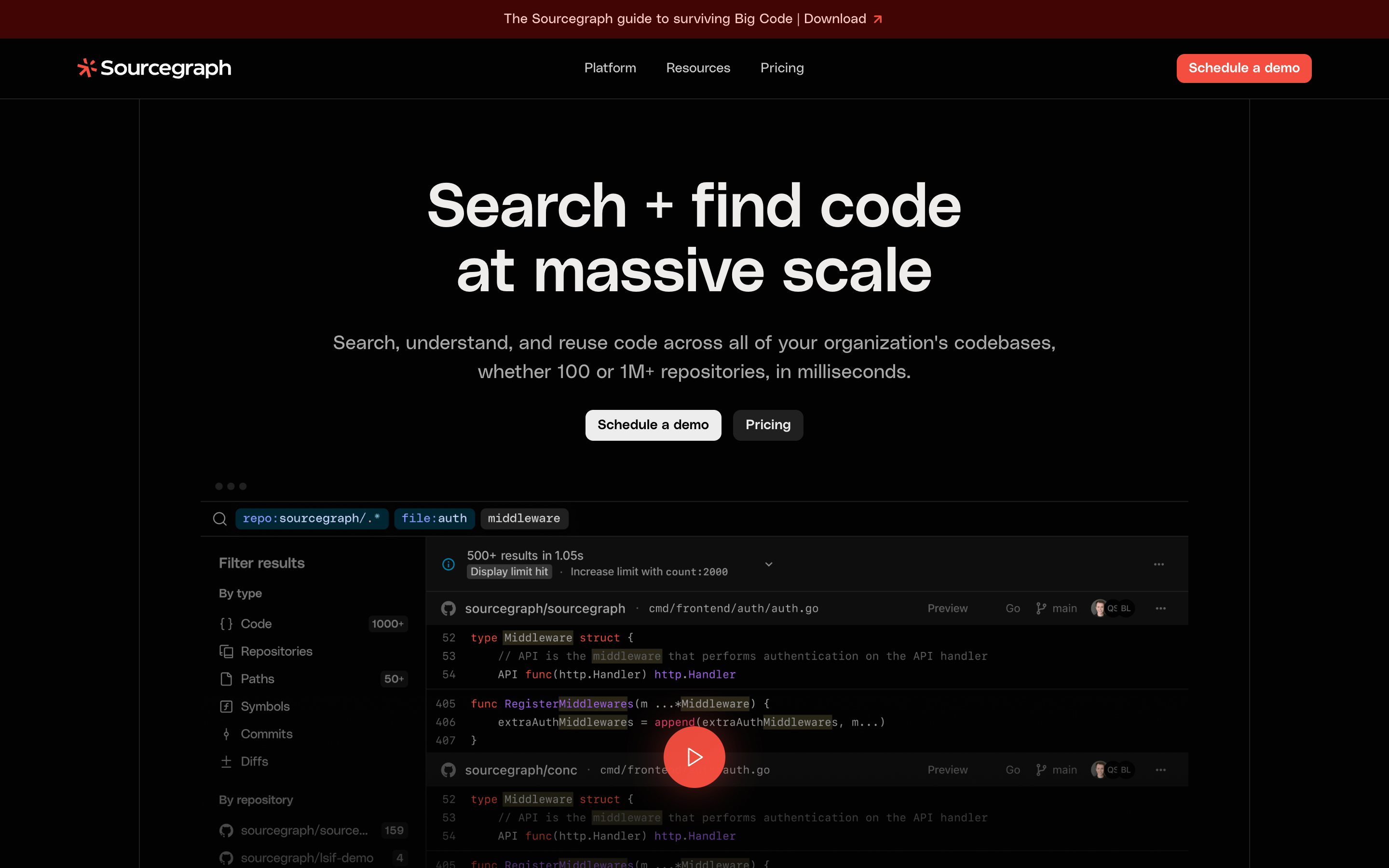
Task: Open the Platform menu
Action: click(x=610, y=68)
